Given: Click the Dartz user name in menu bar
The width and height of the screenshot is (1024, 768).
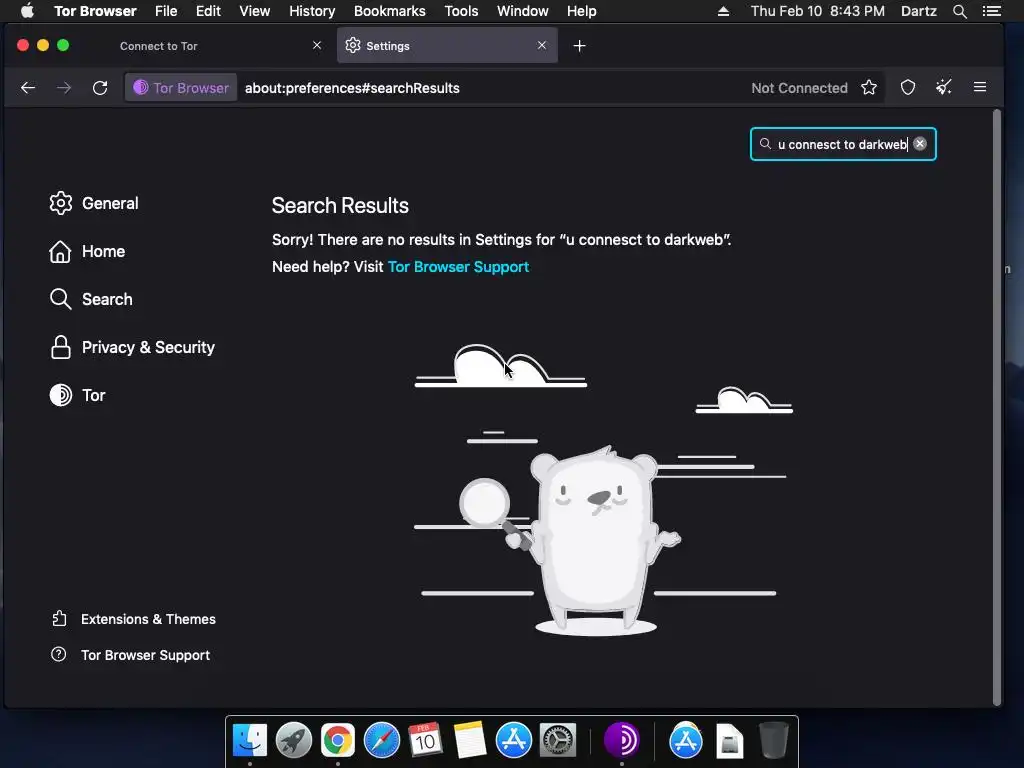Looking at the screenshot, I should coord(918,11).
